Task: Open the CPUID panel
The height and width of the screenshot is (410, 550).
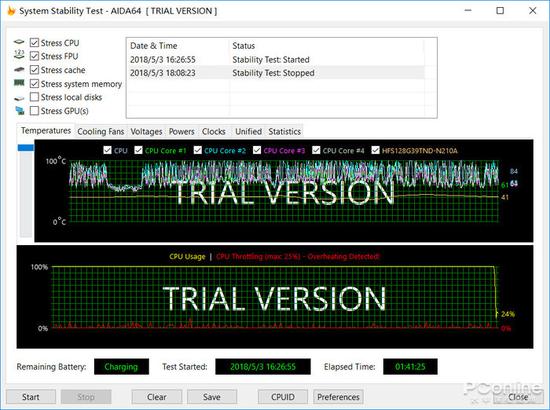Action: [283, 397]
